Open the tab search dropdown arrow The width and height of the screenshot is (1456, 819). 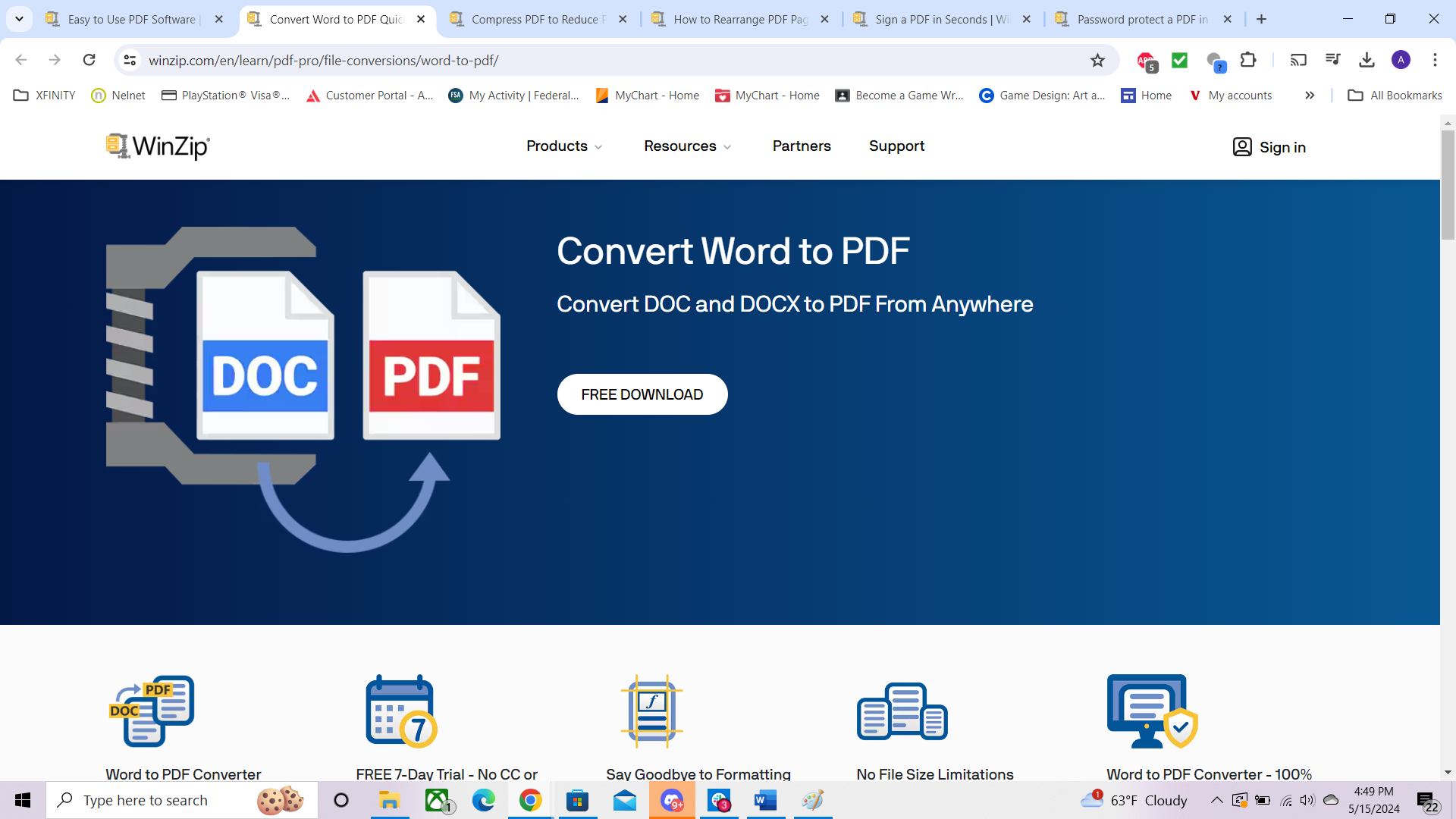pos(19,19)
